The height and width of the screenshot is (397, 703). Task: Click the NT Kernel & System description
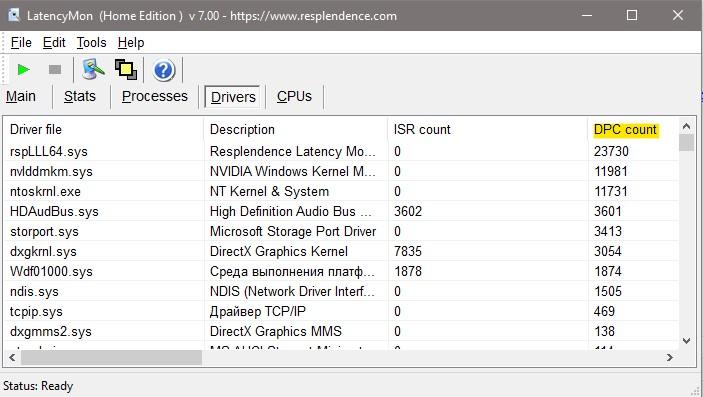tap(269, 192)
